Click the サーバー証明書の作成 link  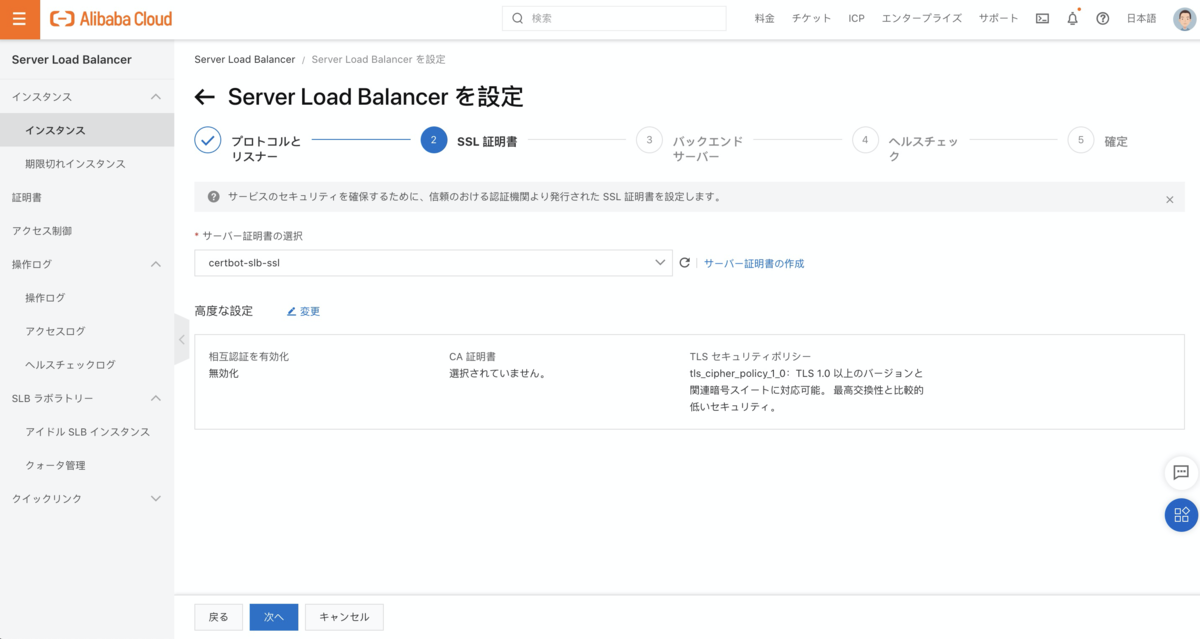point(754,263)
